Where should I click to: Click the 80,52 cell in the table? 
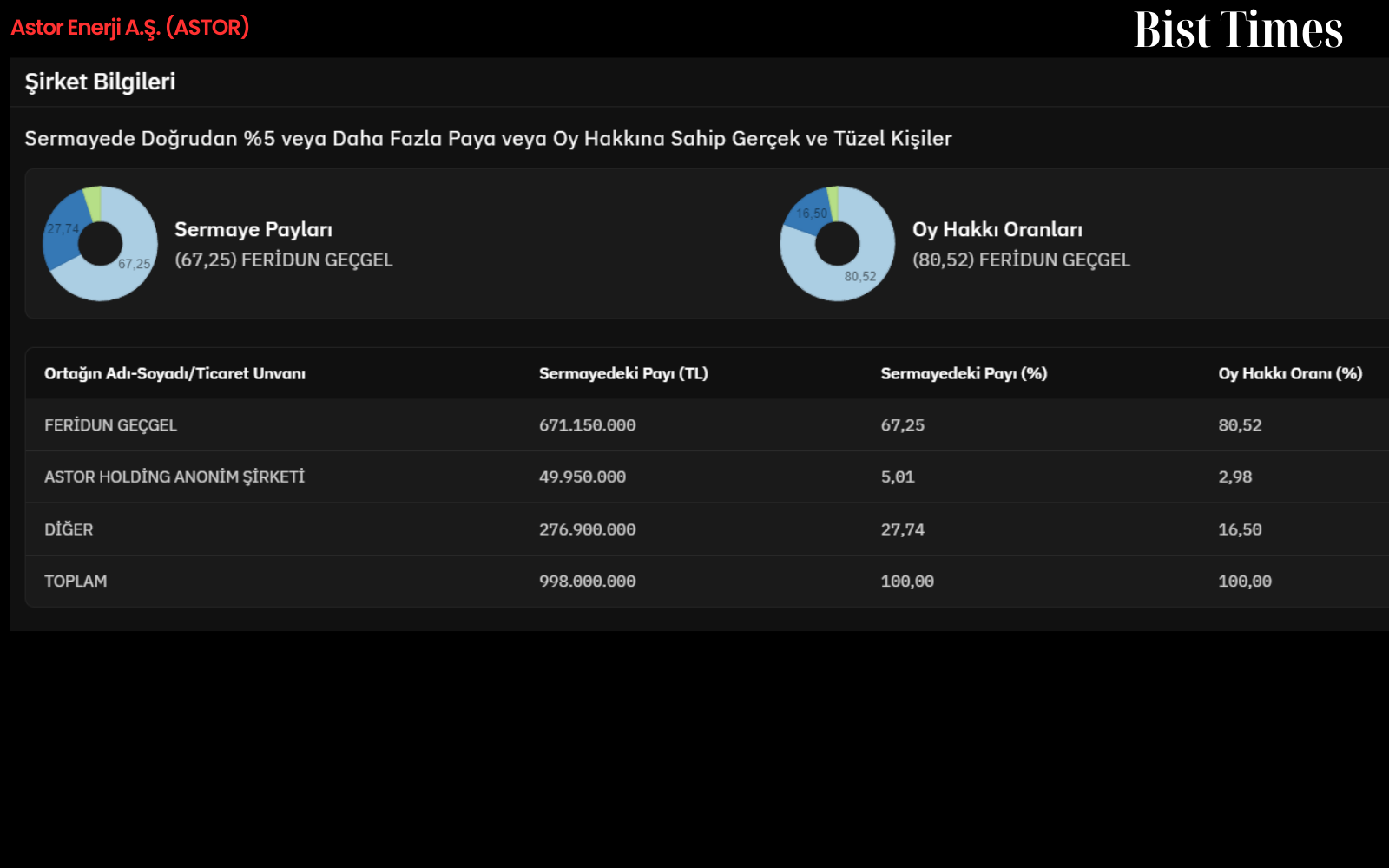point(1240,425)
